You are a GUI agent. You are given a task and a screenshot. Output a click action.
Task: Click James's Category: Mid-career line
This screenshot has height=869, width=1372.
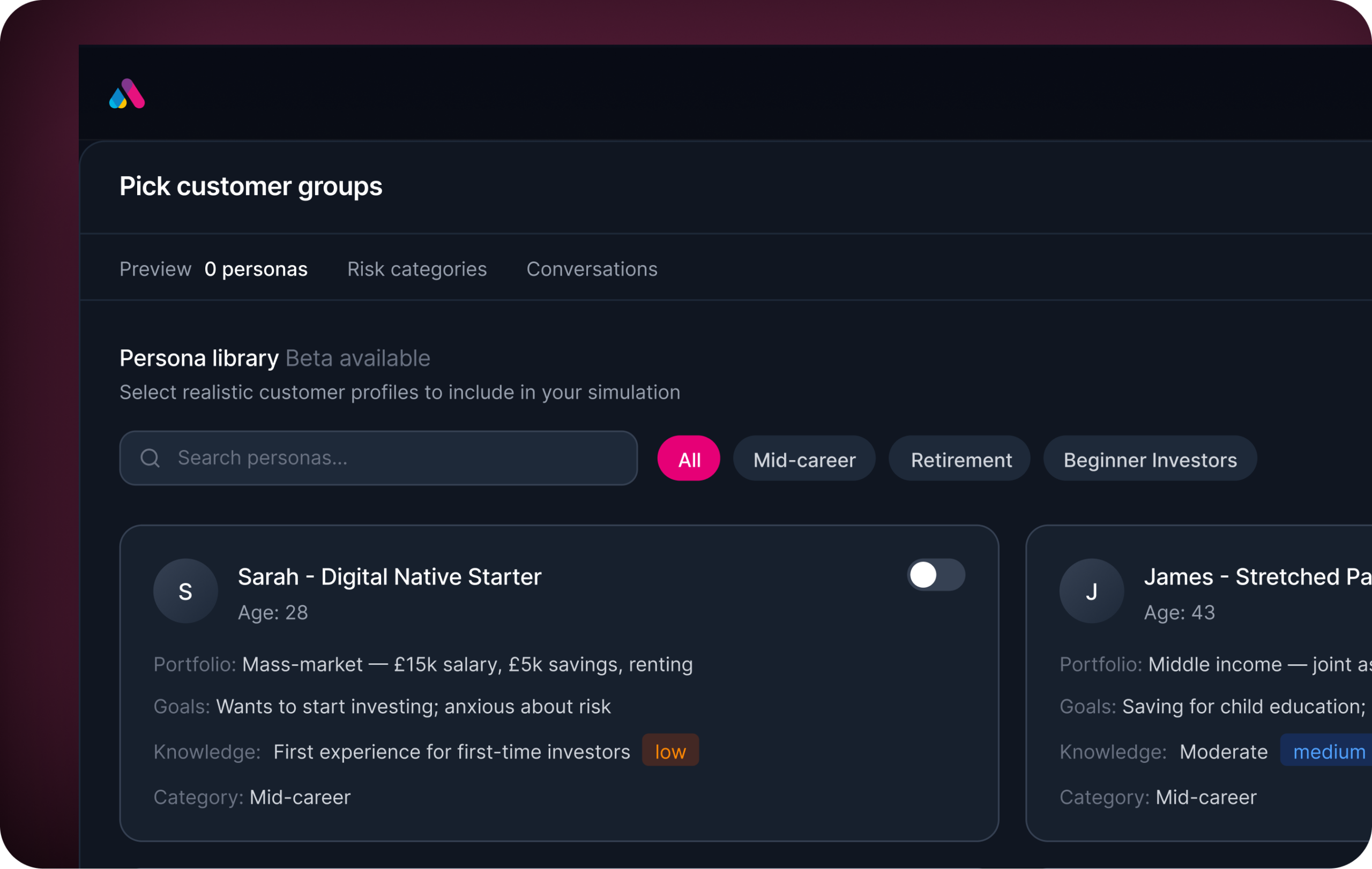click(1158, 797)
